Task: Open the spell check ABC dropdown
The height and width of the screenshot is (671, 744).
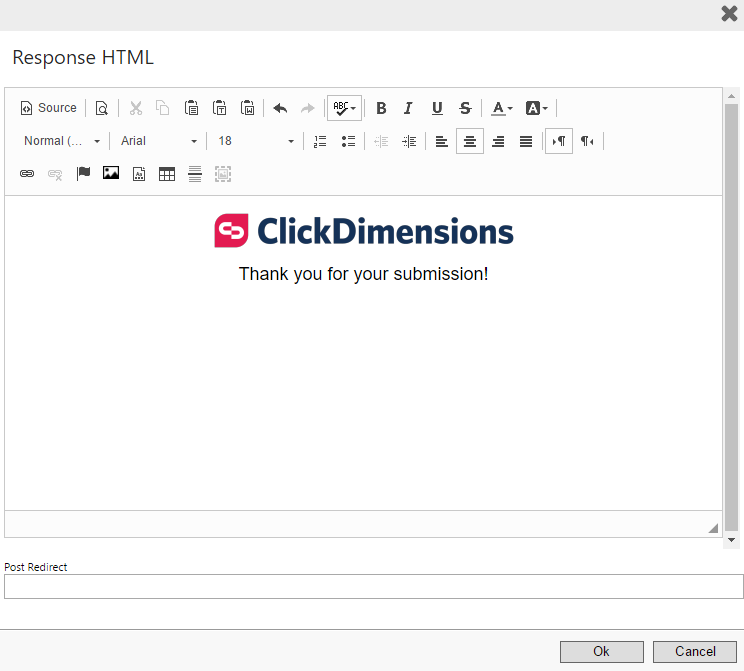Action: (x=344, y=108)
